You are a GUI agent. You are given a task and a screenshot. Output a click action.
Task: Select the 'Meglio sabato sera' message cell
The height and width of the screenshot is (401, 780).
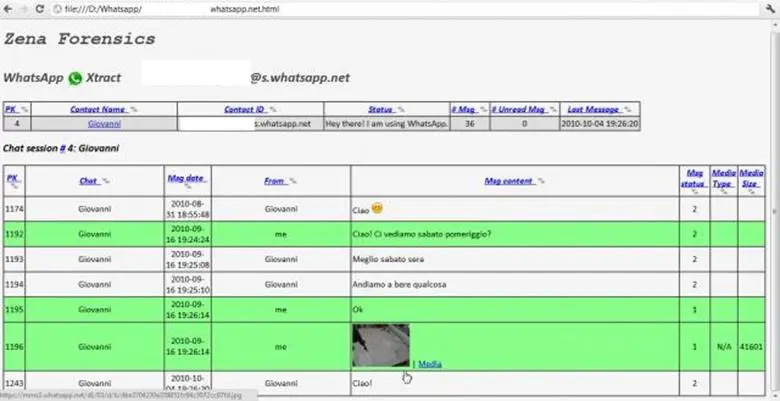(x=513, y=259)
